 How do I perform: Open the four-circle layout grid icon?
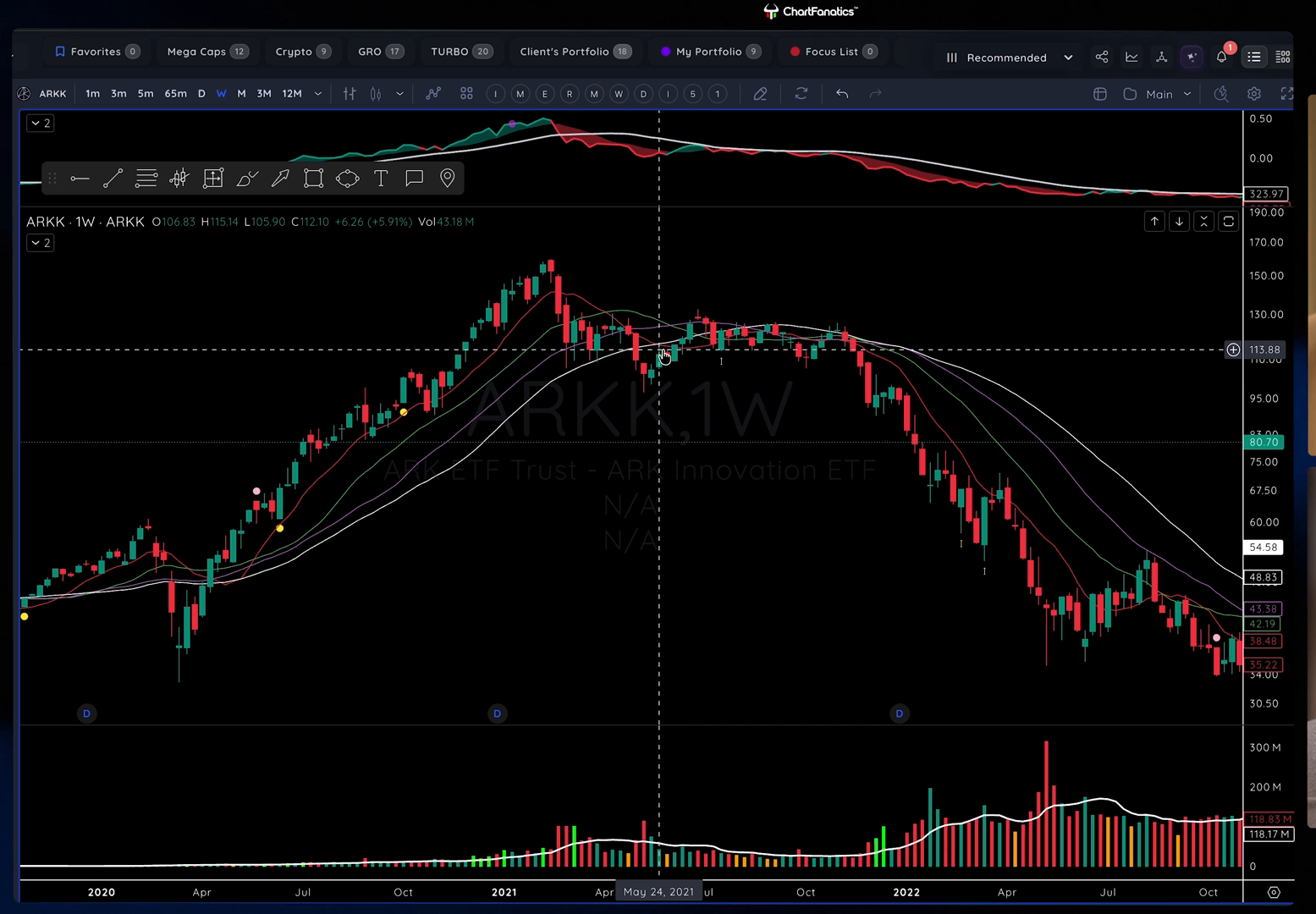466,94
